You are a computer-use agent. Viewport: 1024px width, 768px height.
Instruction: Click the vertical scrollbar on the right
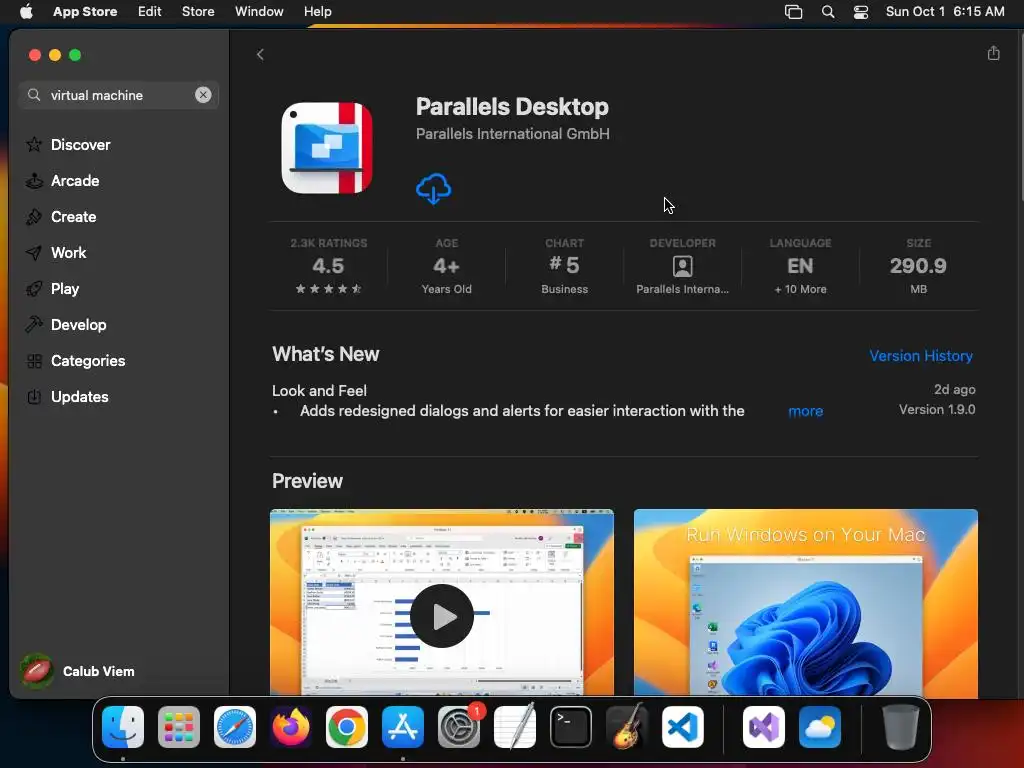[1021, 118]
